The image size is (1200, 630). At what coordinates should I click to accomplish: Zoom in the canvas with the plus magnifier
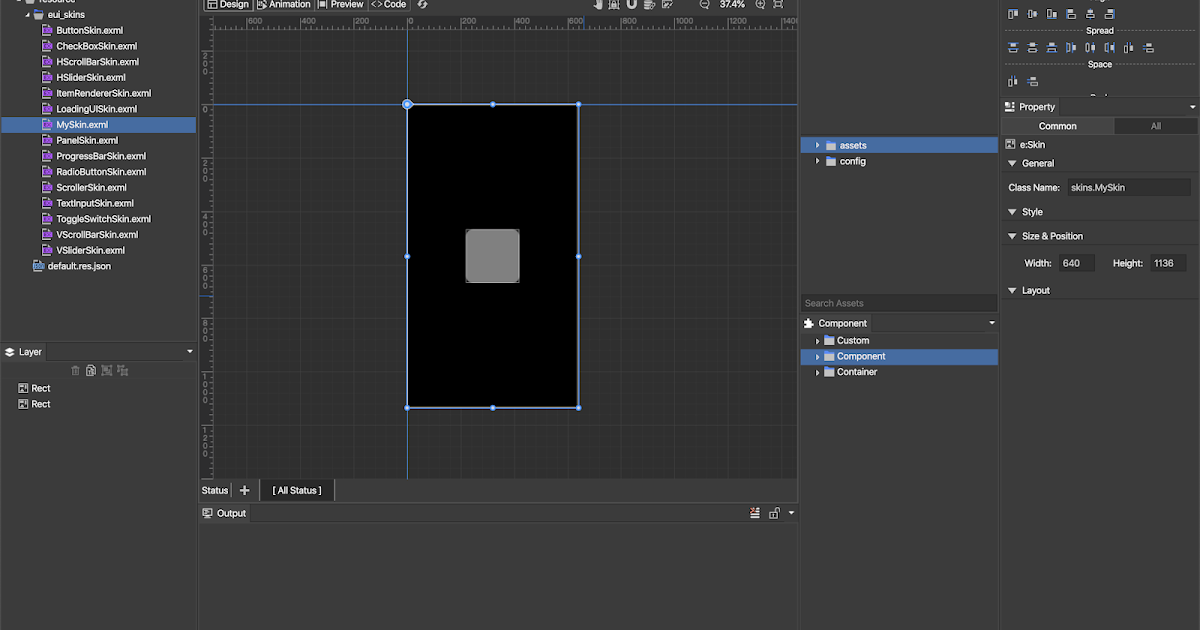point(760,5)
